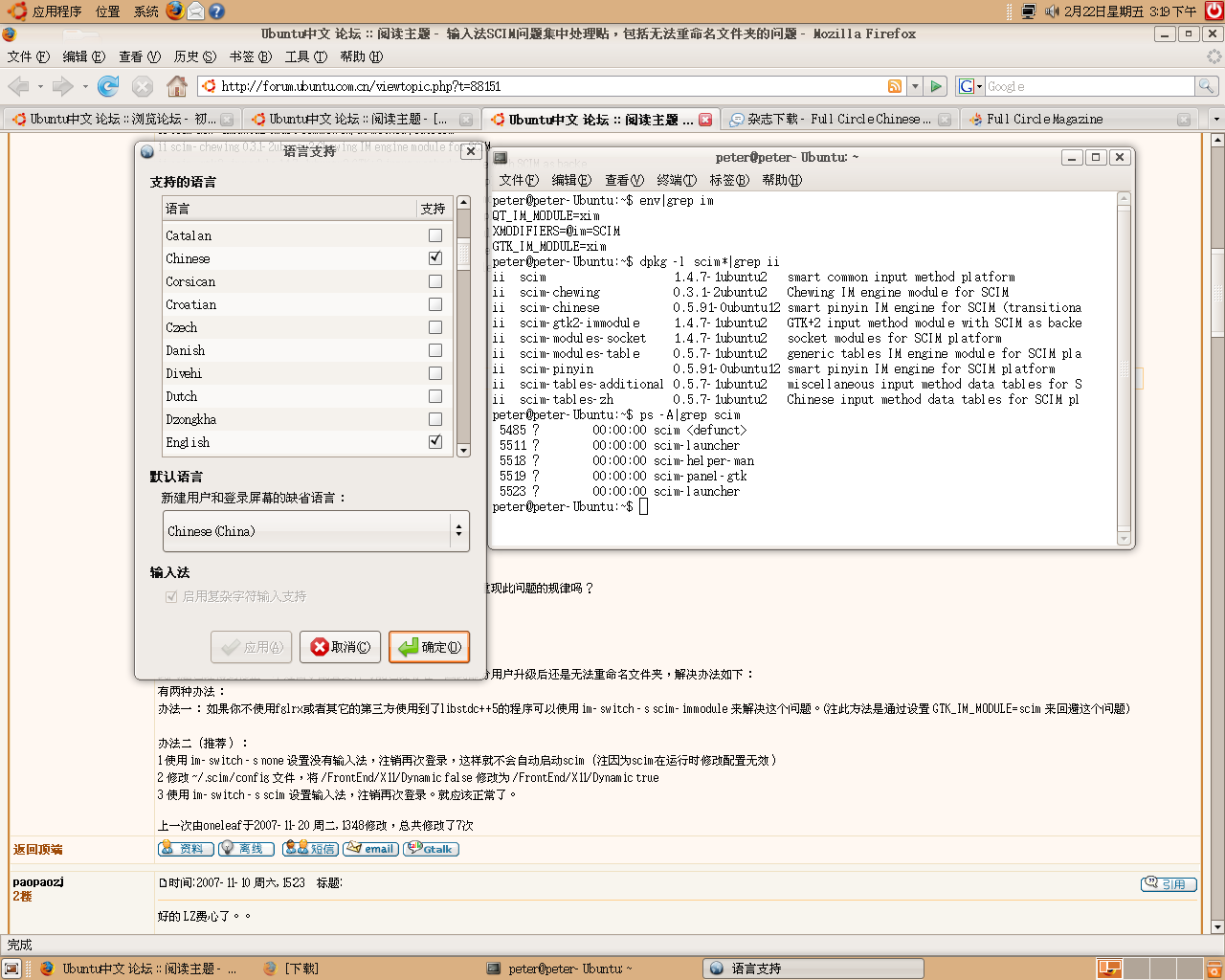Image resolution: width=1225 pixels, height=980 pixels.
Task: Click the 短信 private message icon
Action: coord(310,849)
